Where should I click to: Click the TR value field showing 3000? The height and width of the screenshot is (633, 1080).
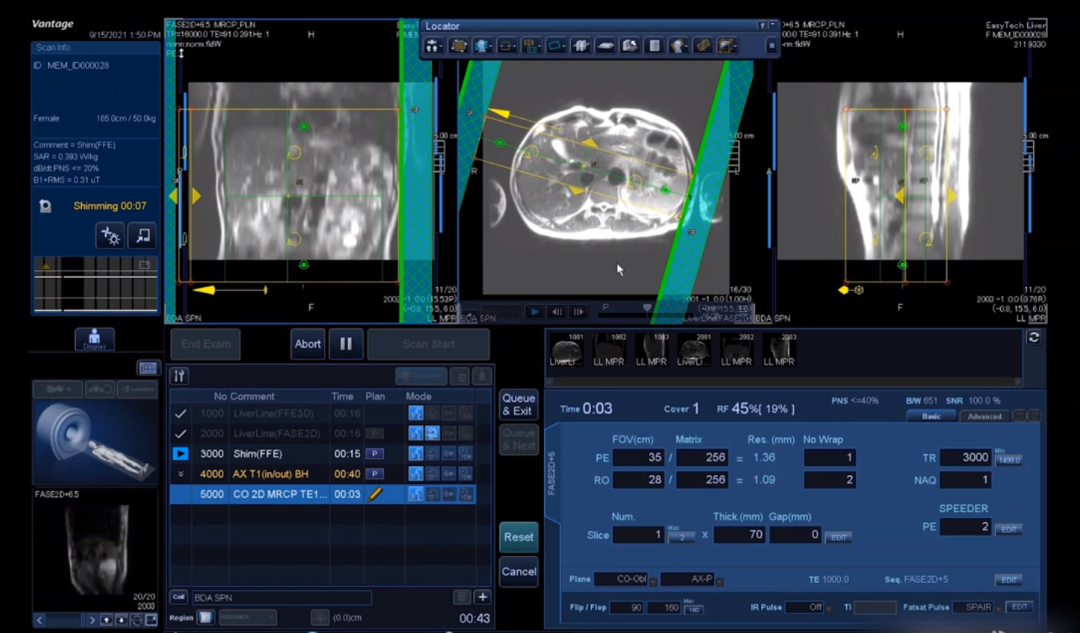(966, 457)
